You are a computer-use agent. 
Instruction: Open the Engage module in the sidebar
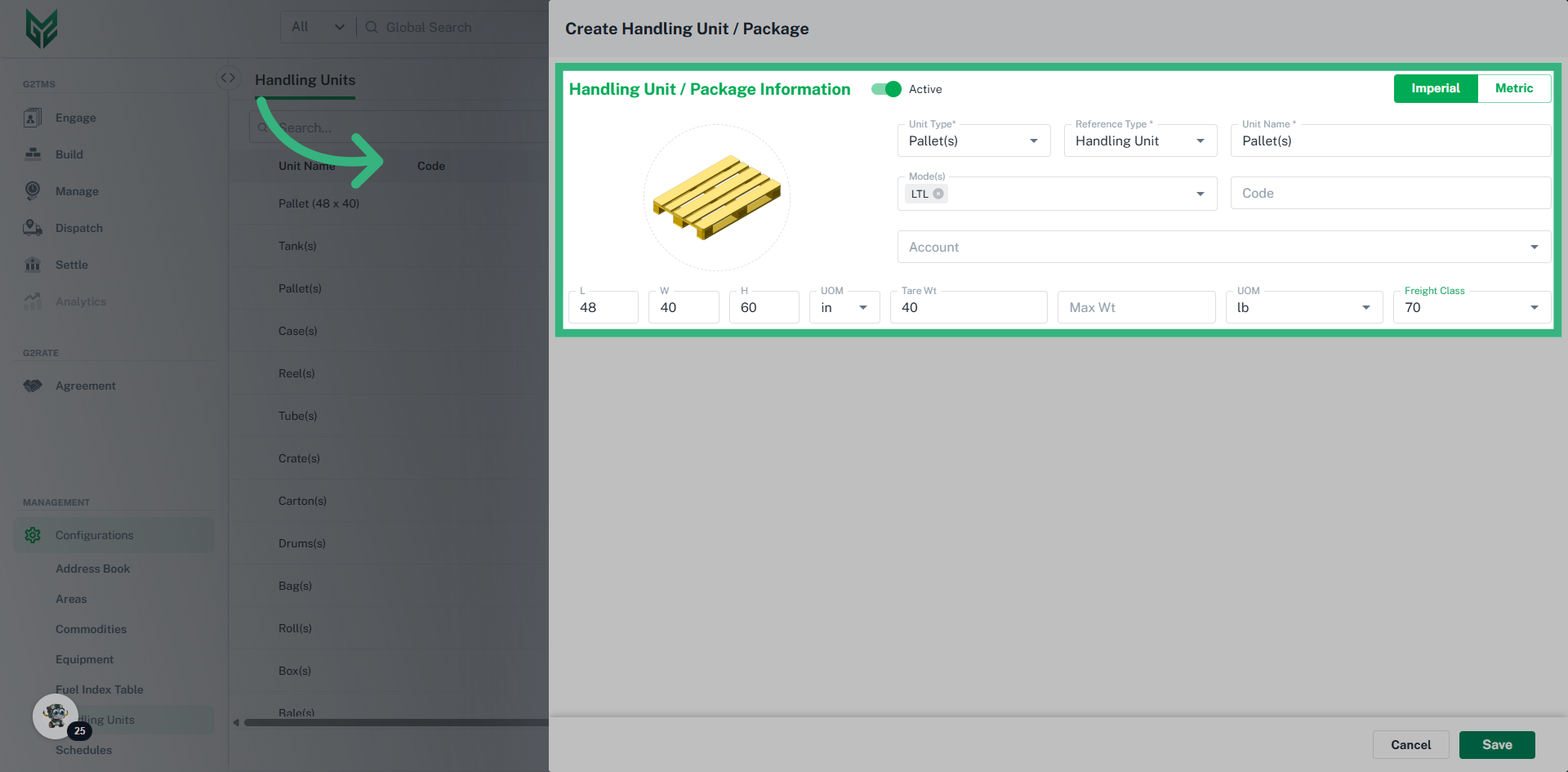tap(32, 118)
